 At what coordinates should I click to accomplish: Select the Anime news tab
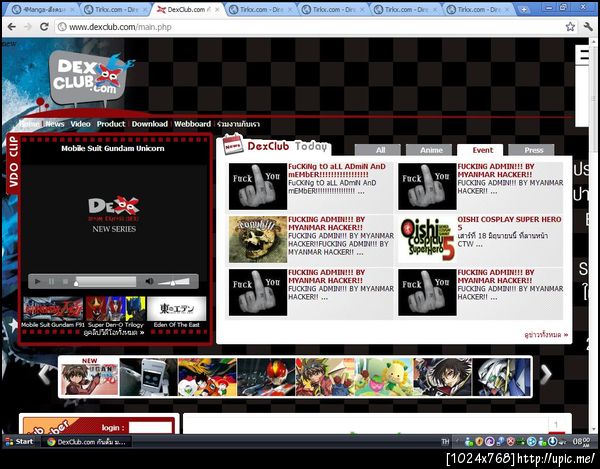click(429, 150)
